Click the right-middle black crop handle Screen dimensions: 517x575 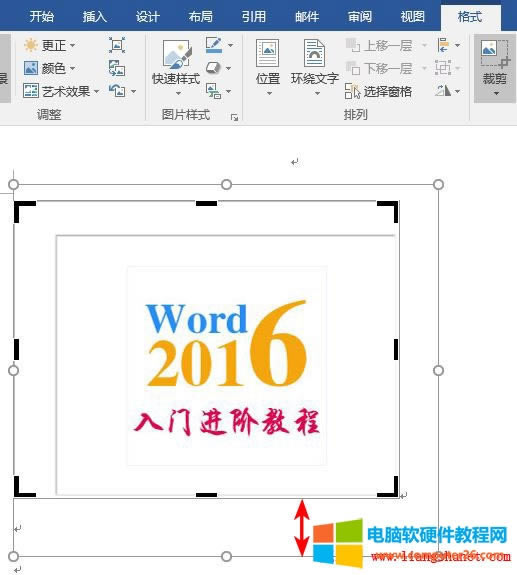[396, 349]
